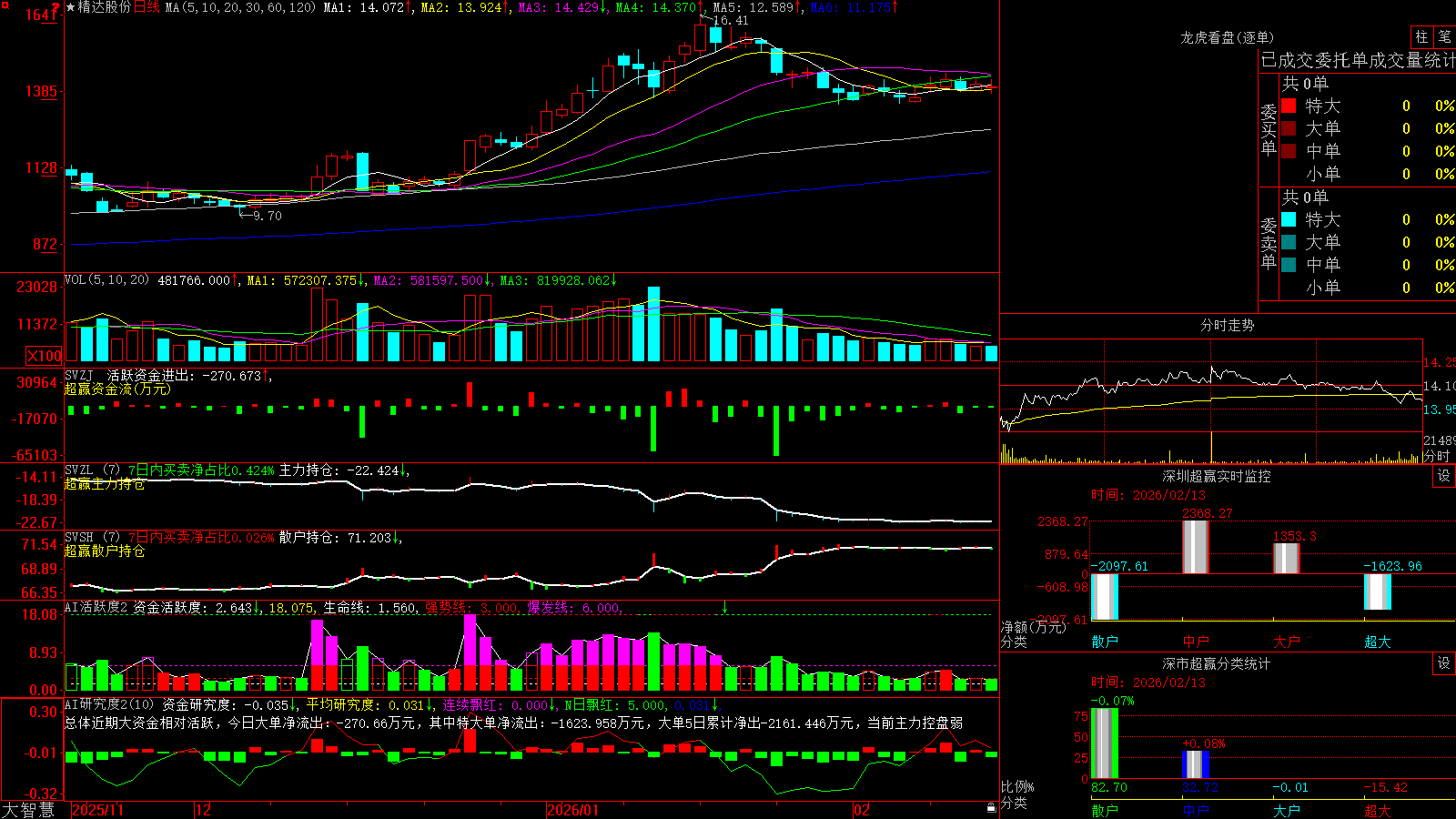Click 散户 bar in 深圳超赢实时监控

click(1105, 598)
